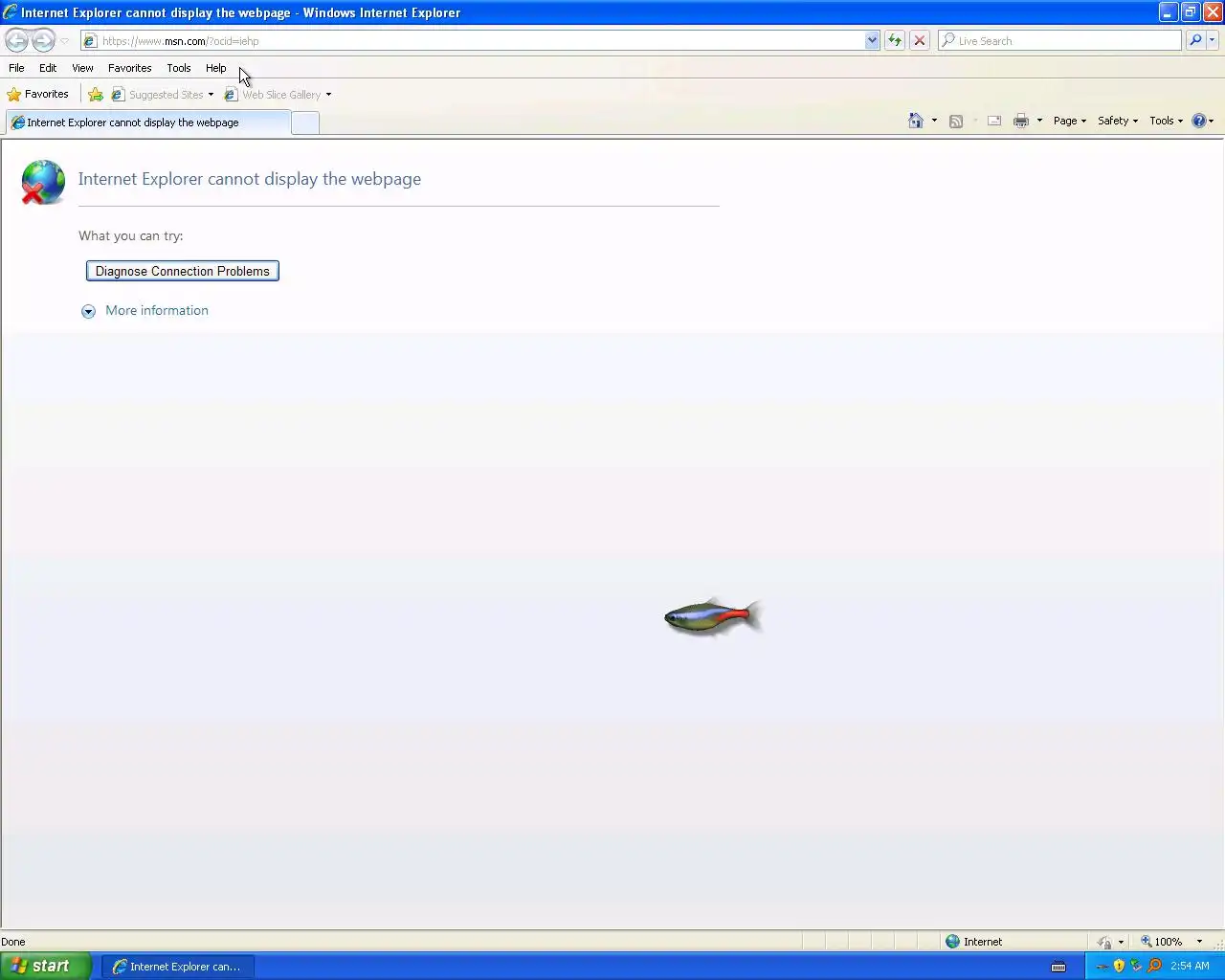The image size is (1225, 980).
Task: Click the More information link text
Action: click(157, 310)
